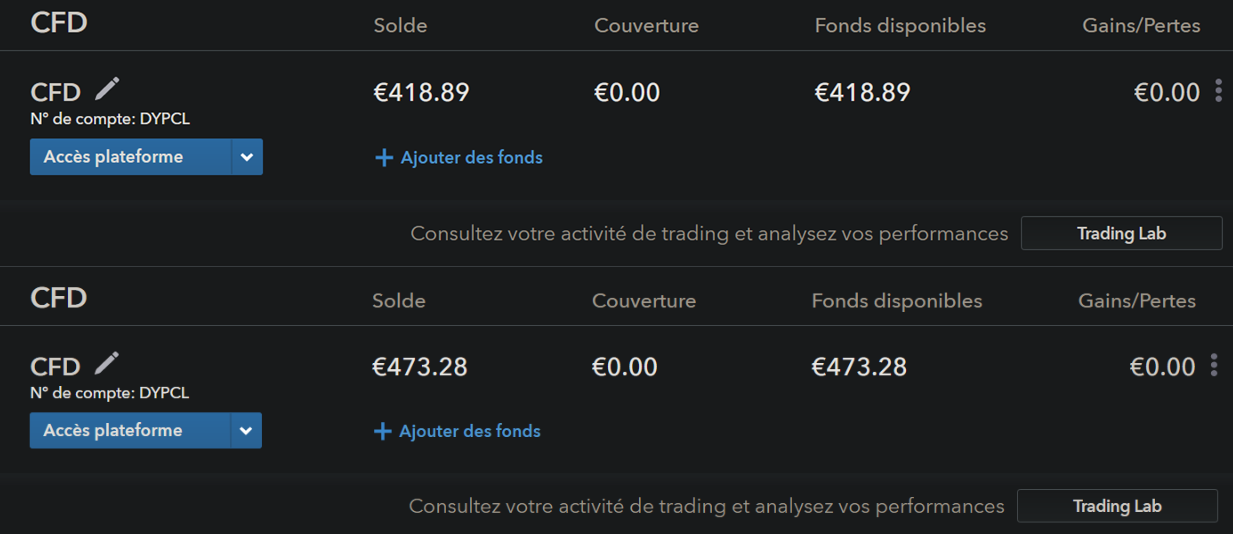Select the €418.89 value under Solde
The width and height of the screenshot is (1233, 534).
(421, 93)
